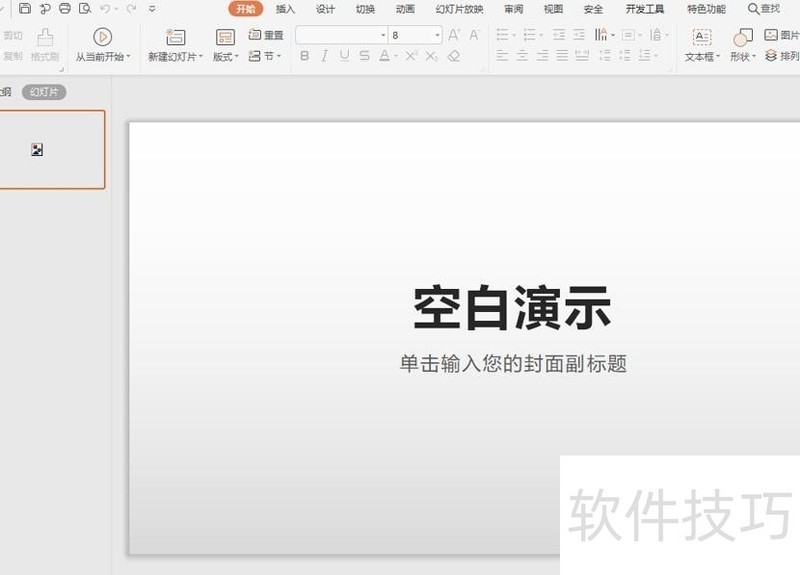Click the 图片 insert picture button
The image size is (800, 575).
(x=782, y=35)
